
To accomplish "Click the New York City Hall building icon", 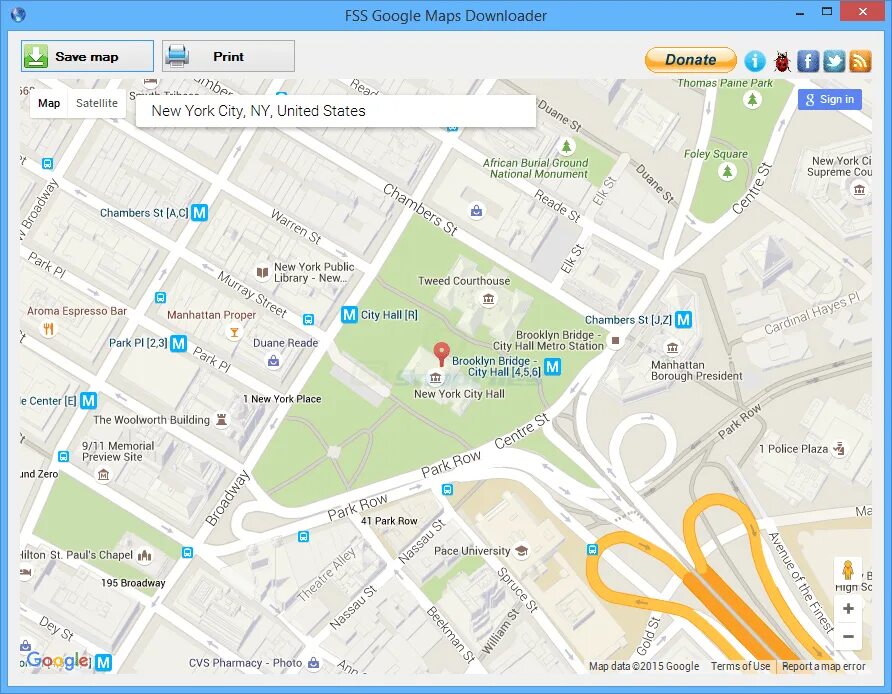I will [436, 378].
